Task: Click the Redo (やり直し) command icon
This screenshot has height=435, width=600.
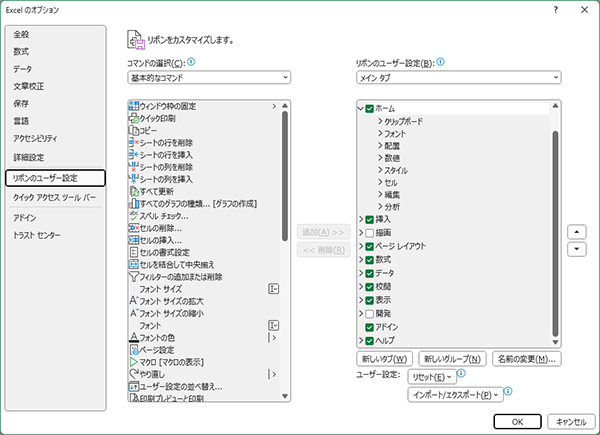Action: pyautogui.click(x=134, y=374)
